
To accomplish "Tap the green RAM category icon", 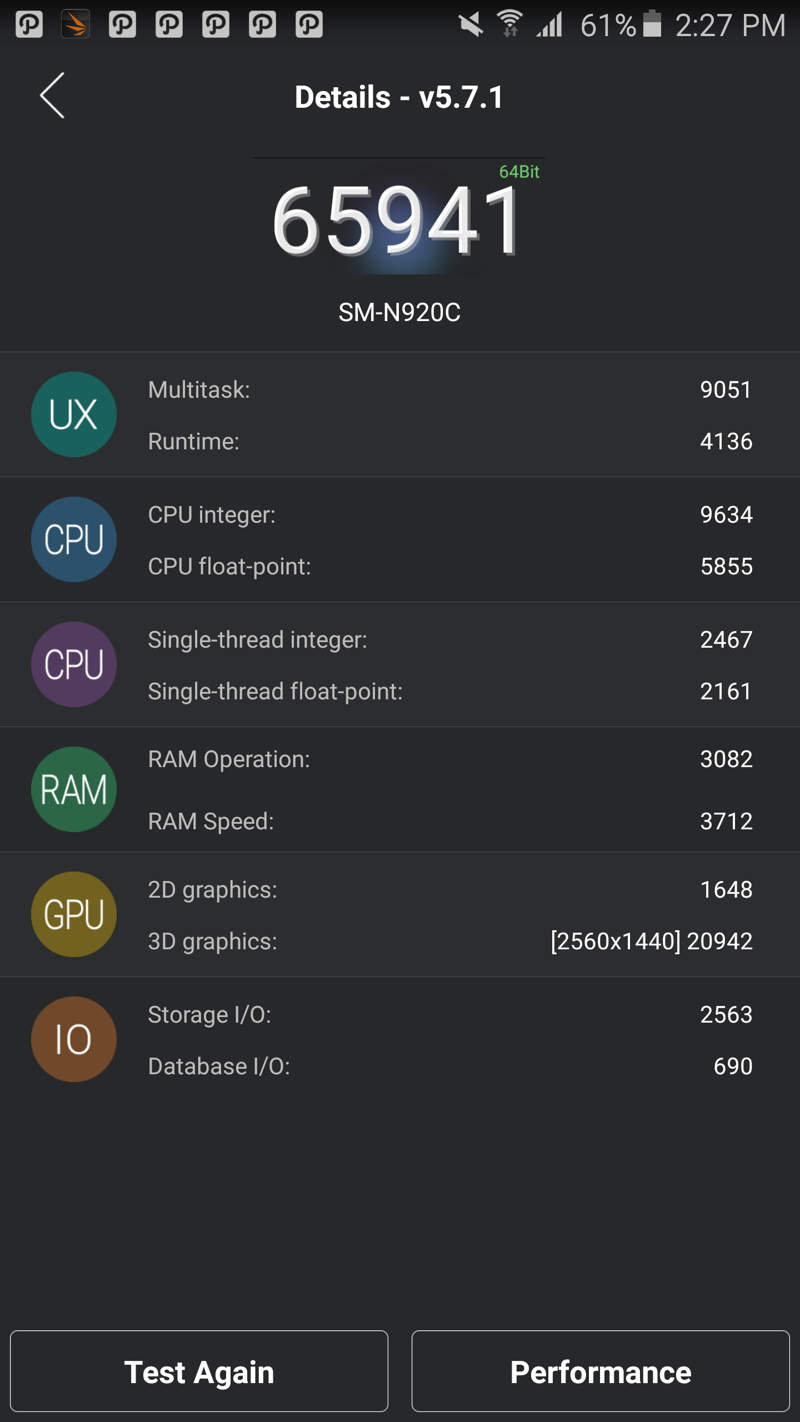I will tap(74, 789).
